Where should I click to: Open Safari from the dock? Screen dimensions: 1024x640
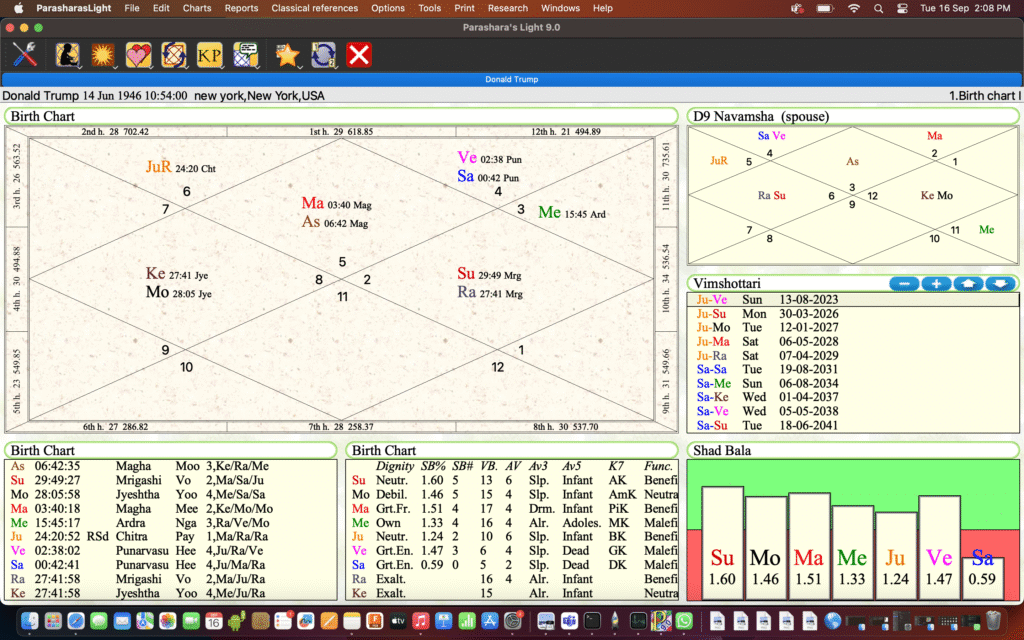pos(76,620)
